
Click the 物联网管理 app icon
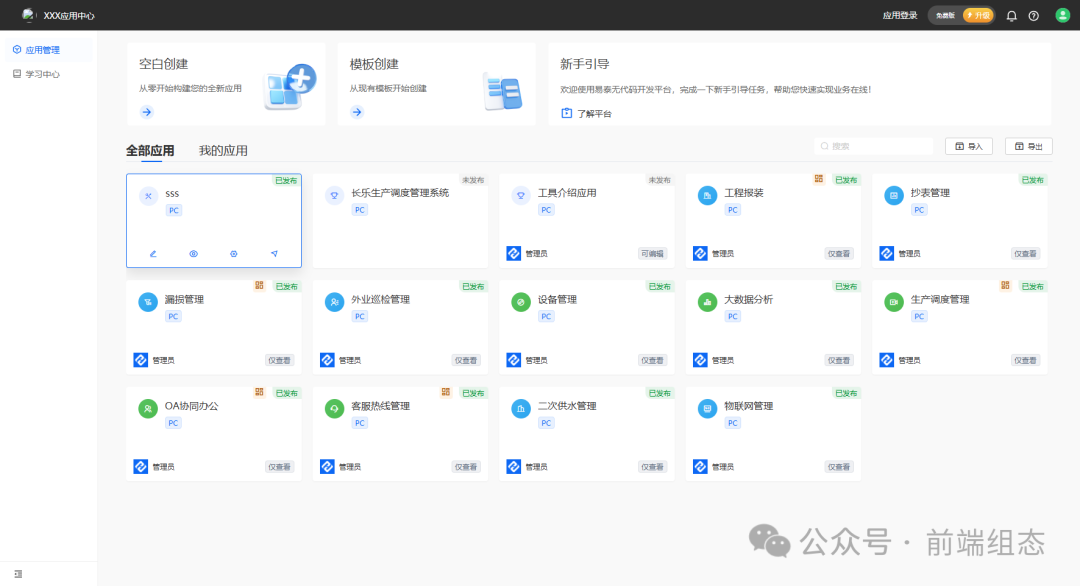coord(707,409)
